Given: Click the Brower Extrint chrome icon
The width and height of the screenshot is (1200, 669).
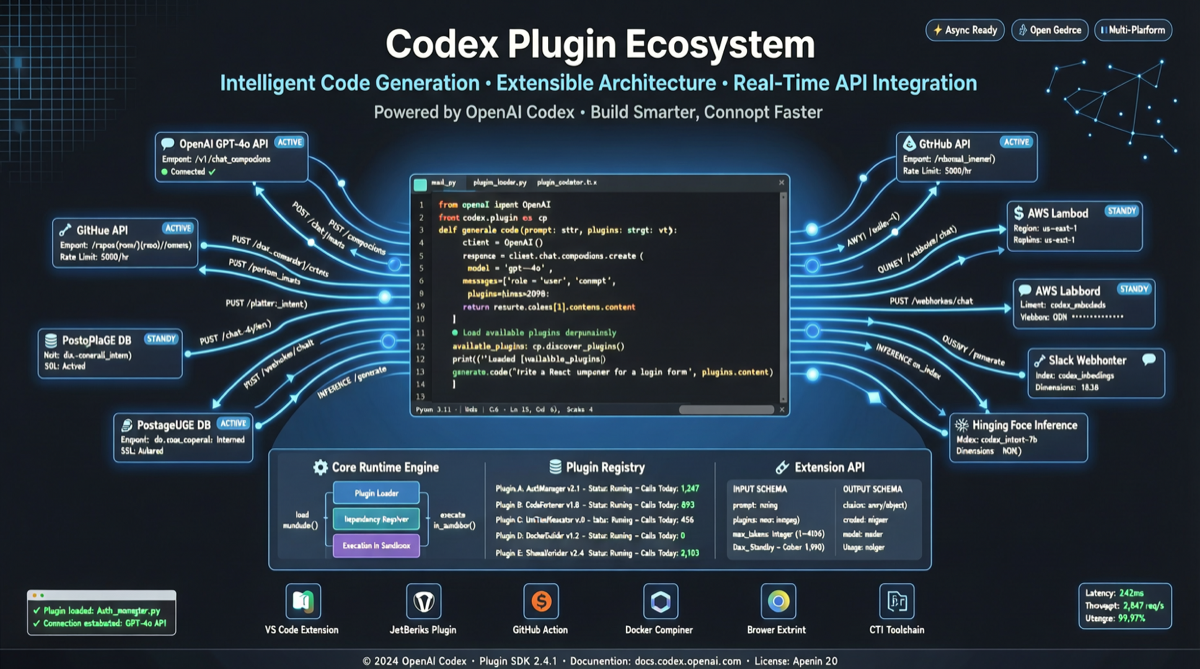Looking at the screenshot, I should (777, 601).
